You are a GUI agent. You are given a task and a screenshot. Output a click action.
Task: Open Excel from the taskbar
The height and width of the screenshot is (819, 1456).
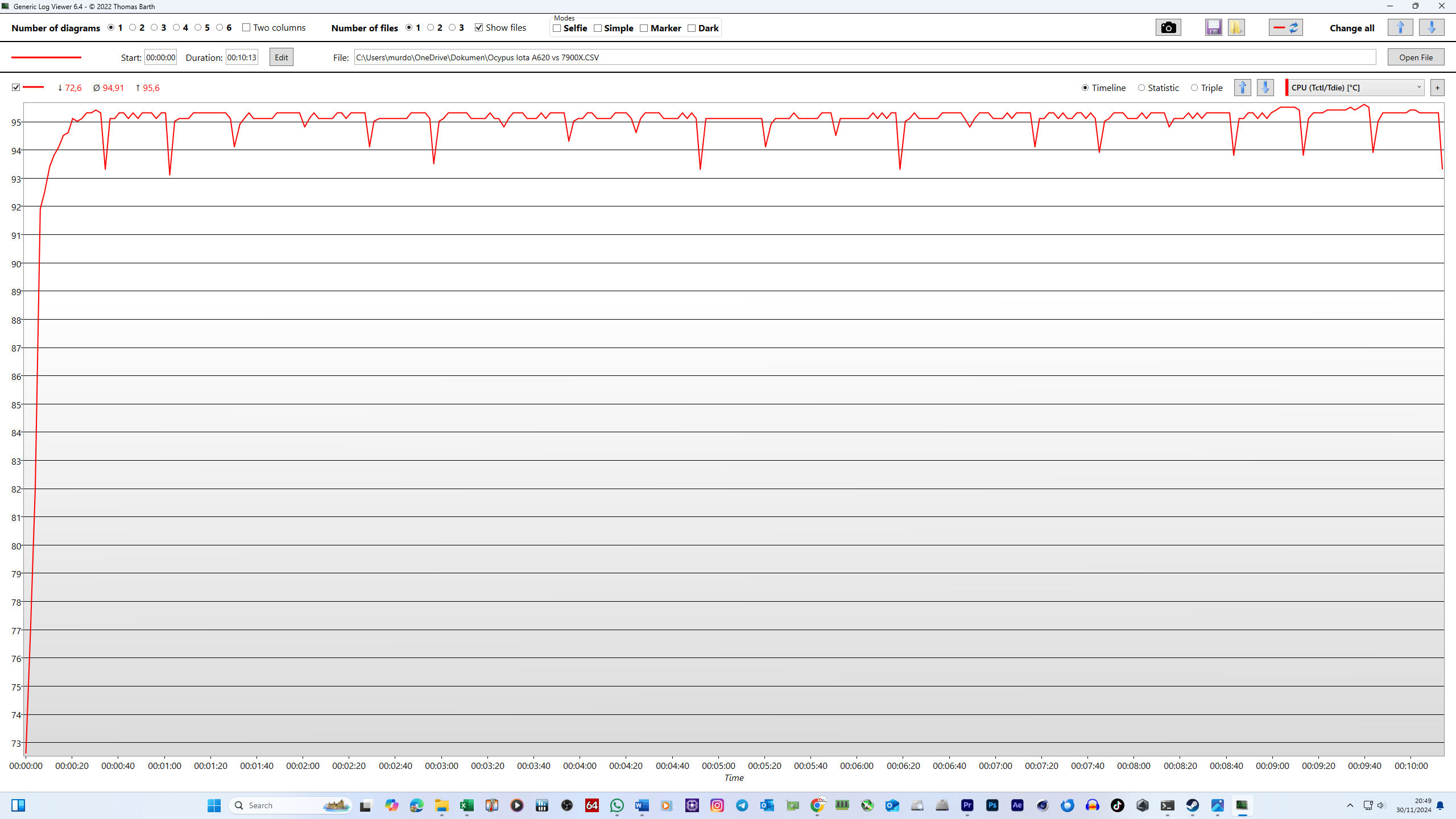(x=466, y=805)
